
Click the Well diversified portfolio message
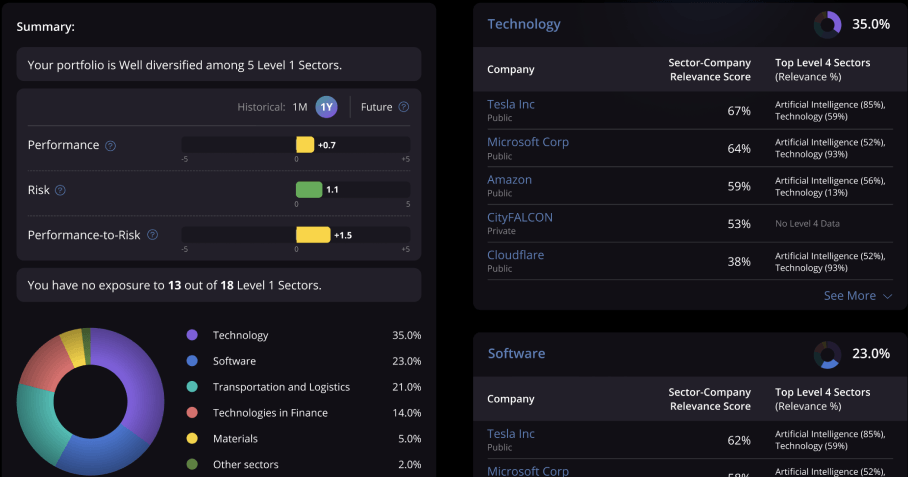tap(219, 64)
